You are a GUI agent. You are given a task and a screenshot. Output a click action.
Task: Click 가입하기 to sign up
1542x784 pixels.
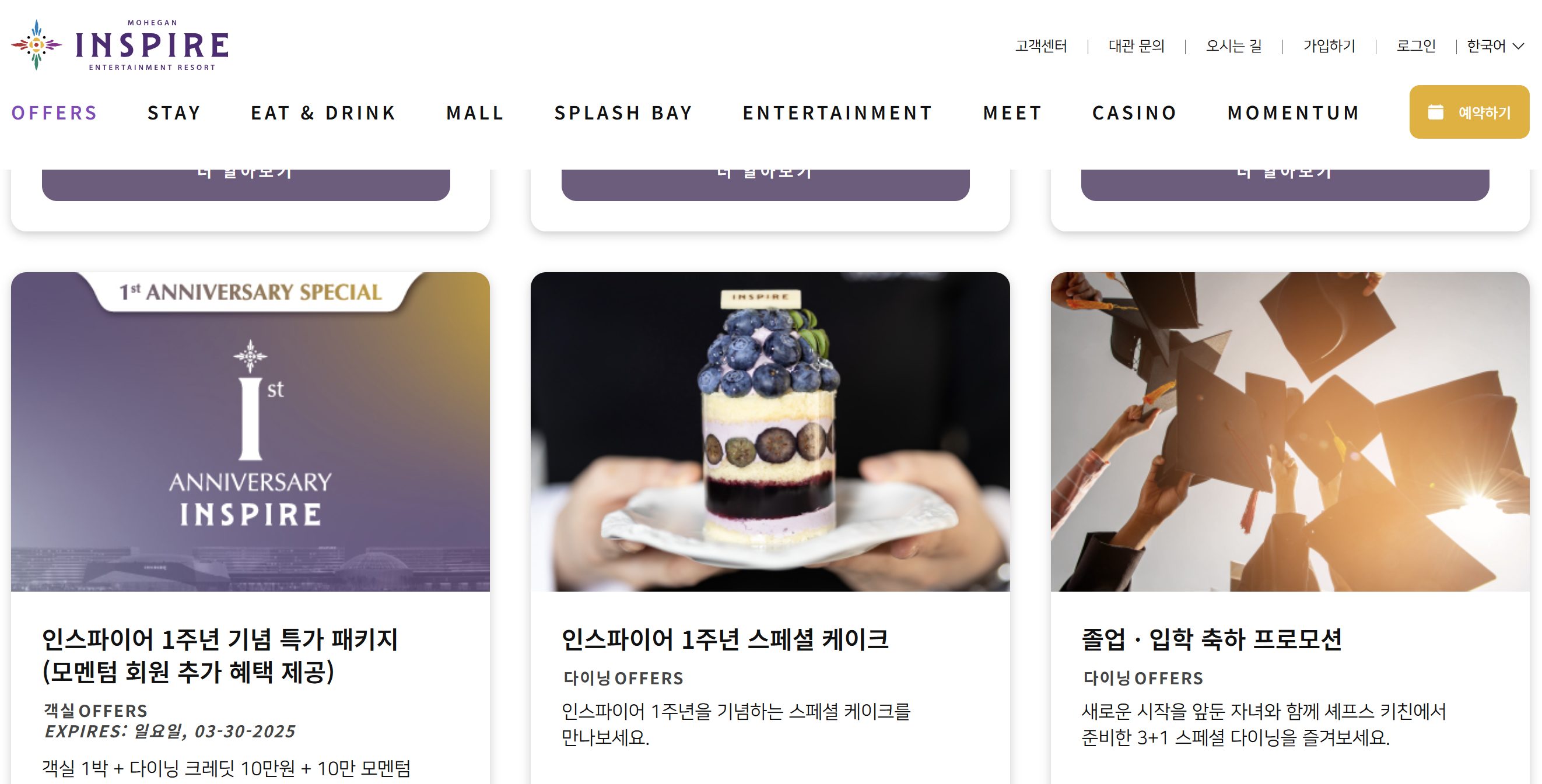point(1329,46)
